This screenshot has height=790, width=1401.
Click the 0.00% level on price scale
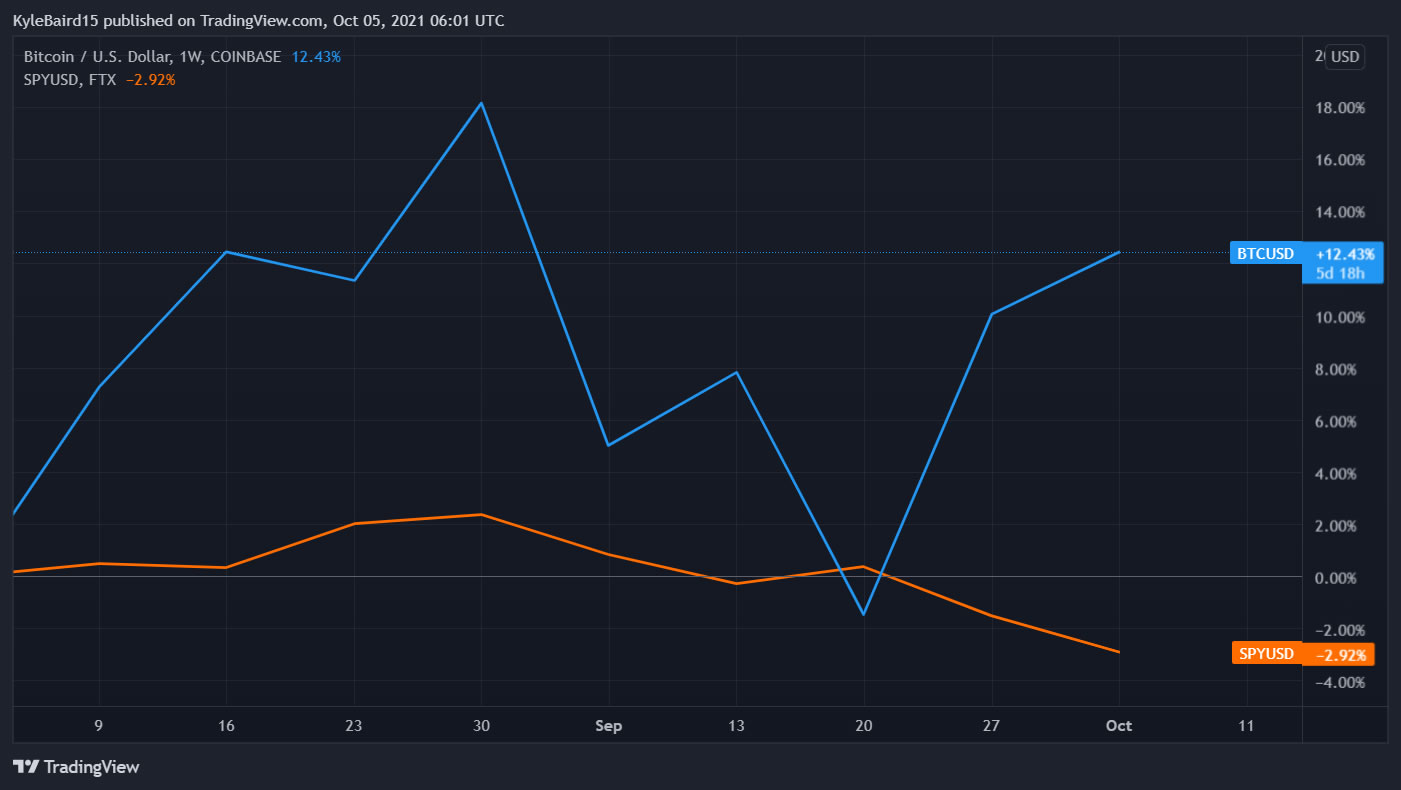click(x=1338, y=578)
